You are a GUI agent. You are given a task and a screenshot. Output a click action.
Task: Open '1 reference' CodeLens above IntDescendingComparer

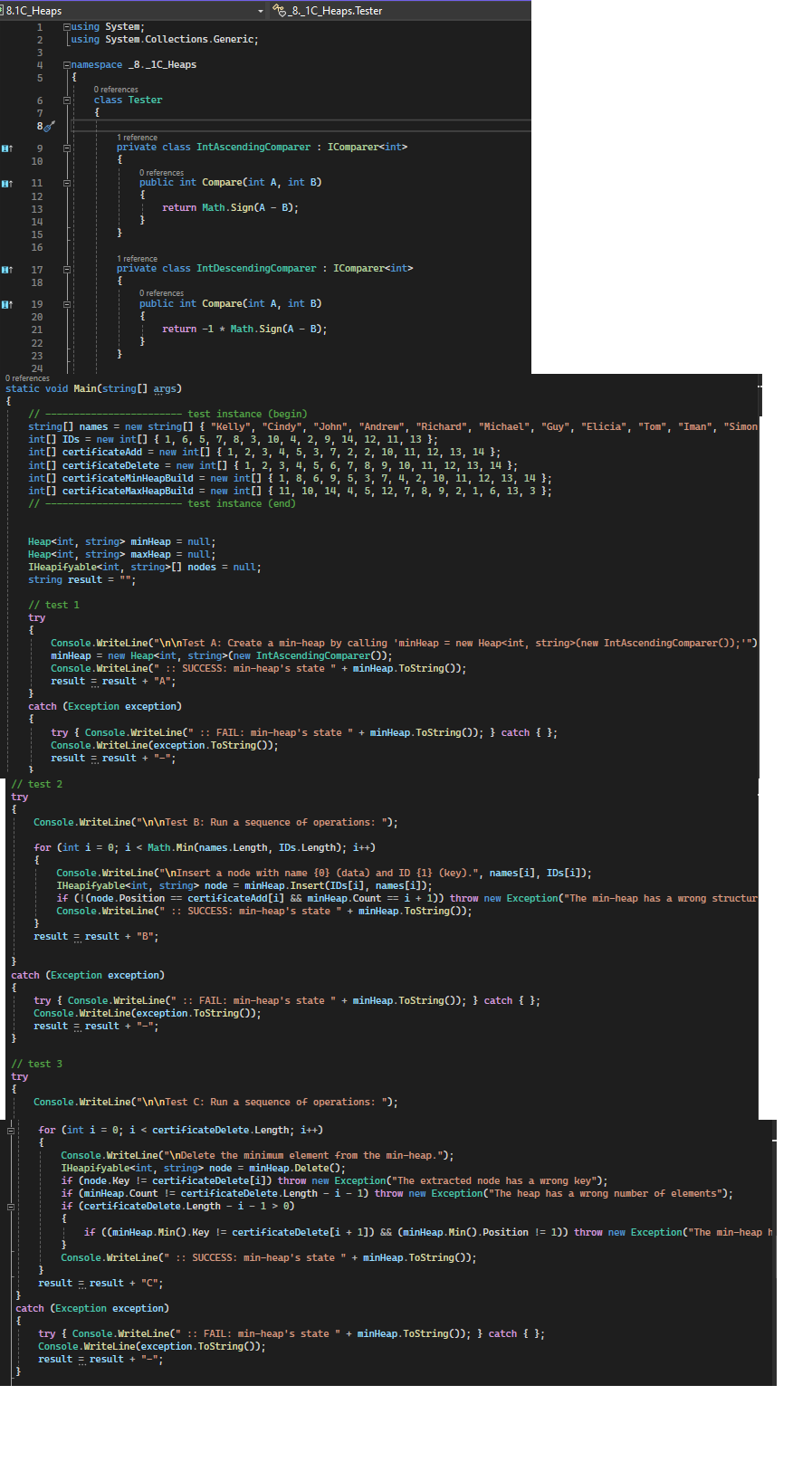137,259
